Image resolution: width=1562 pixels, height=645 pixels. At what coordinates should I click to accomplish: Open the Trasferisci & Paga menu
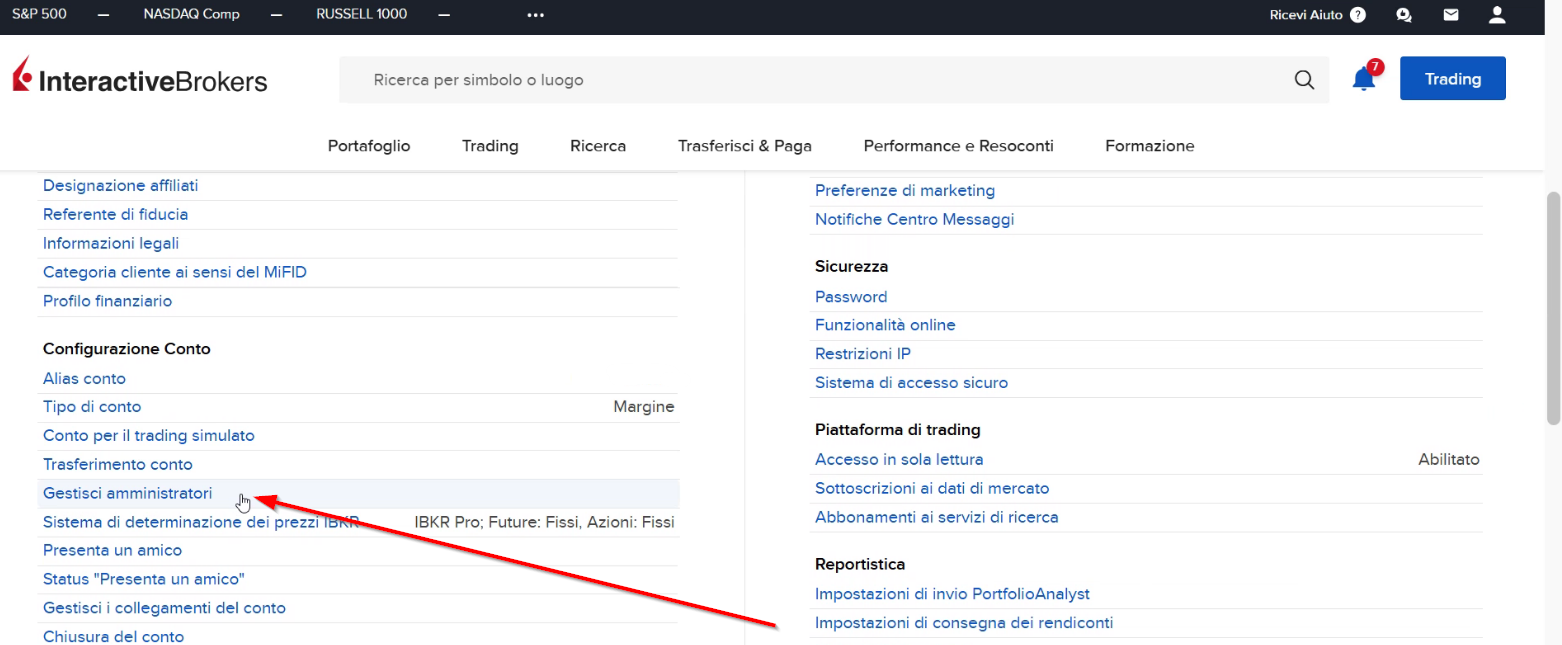click(x=744, y=146)
